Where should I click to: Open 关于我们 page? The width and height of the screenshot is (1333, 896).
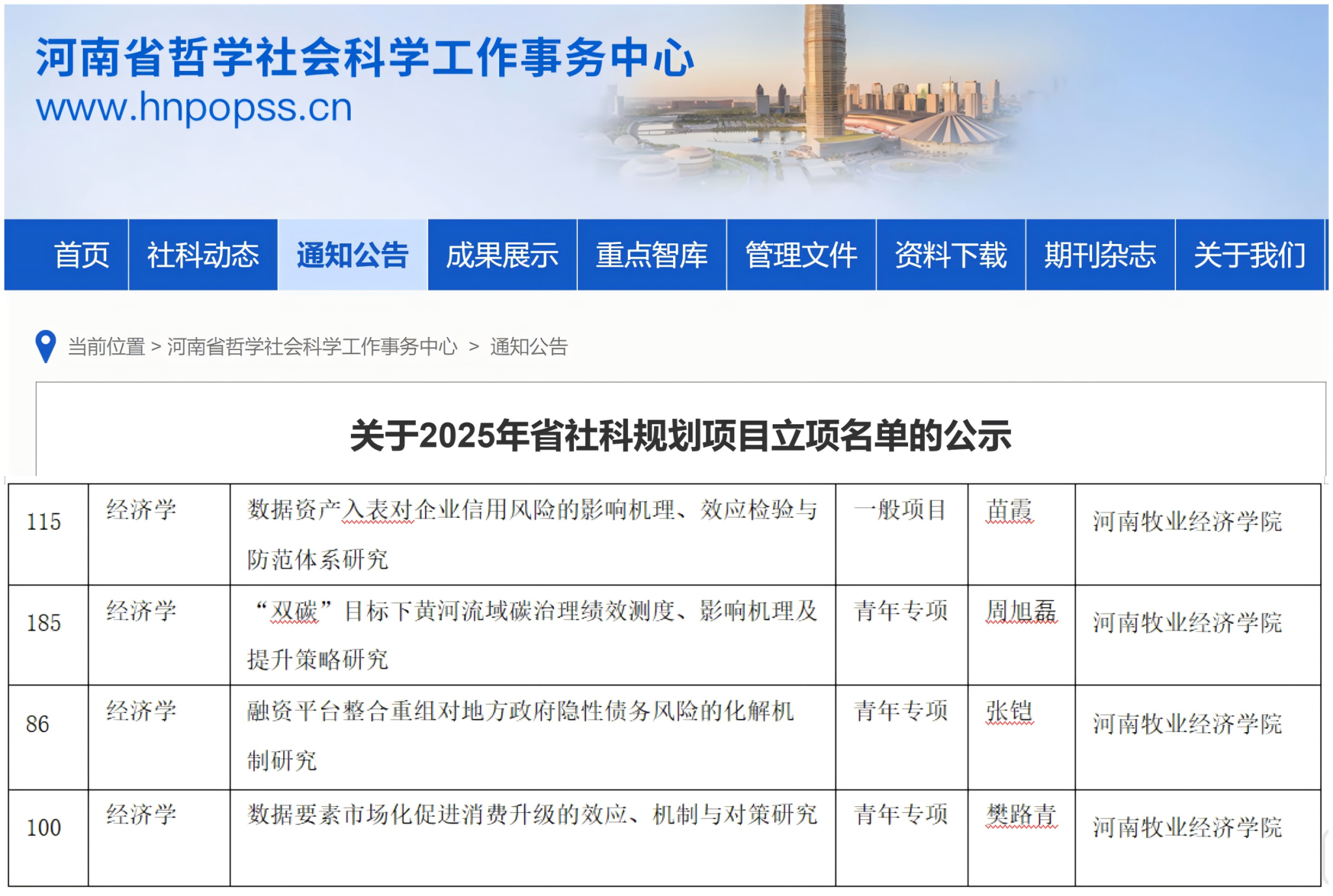[1250, 254]
